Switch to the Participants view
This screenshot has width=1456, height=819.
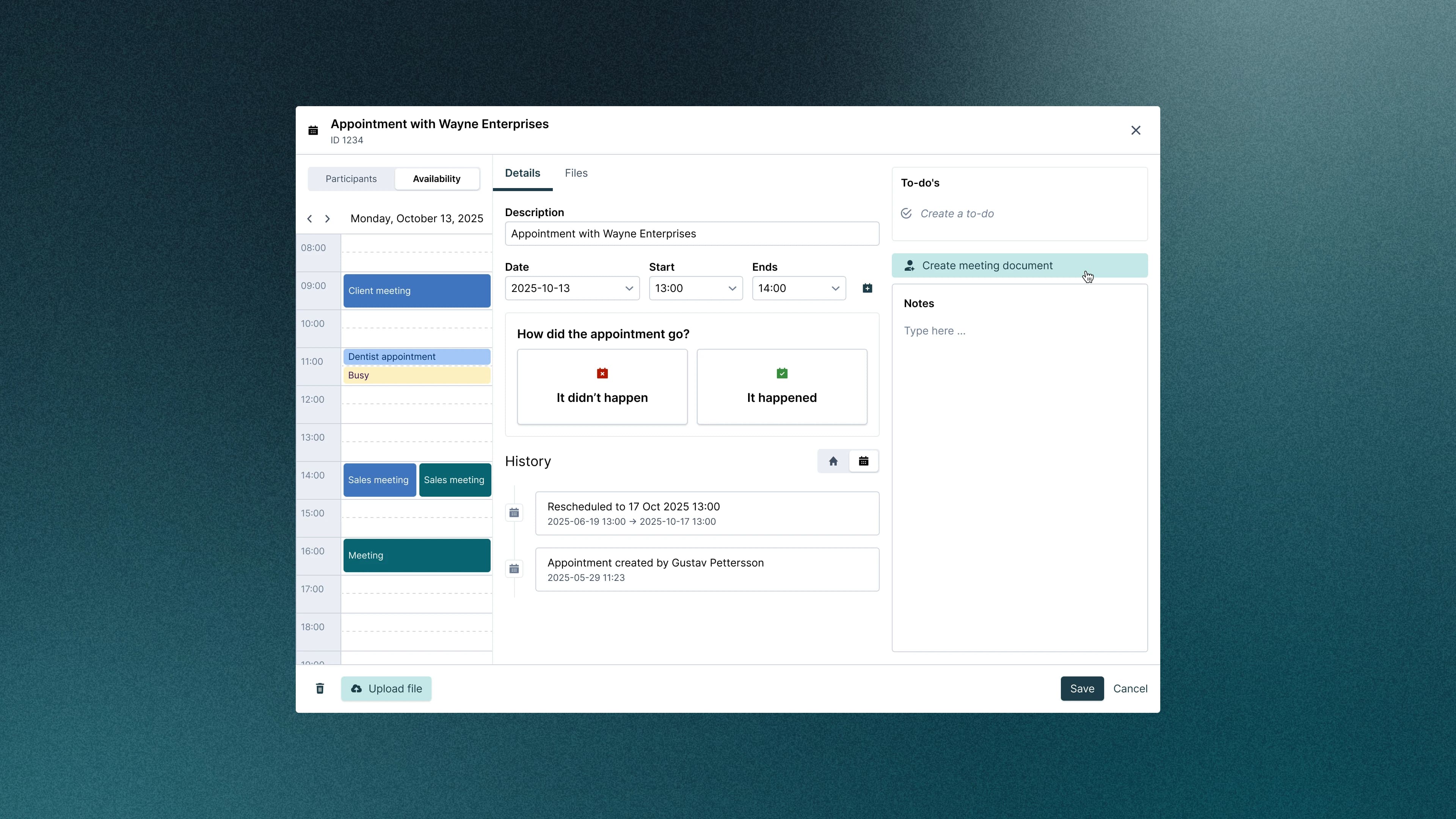tap(350, 179)
